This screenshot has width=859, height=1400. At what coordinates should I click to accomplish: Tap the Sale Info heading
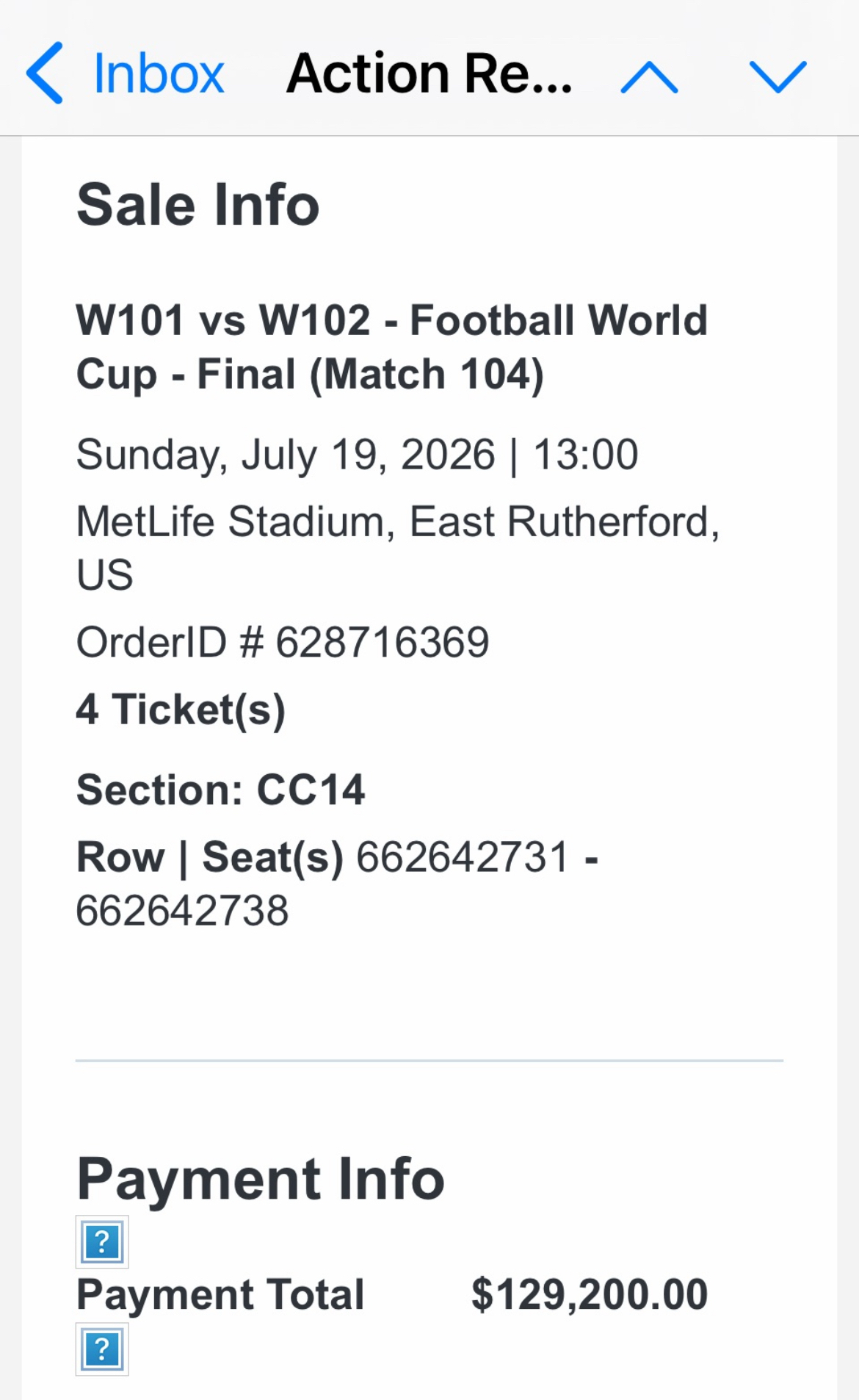point(198,205)
